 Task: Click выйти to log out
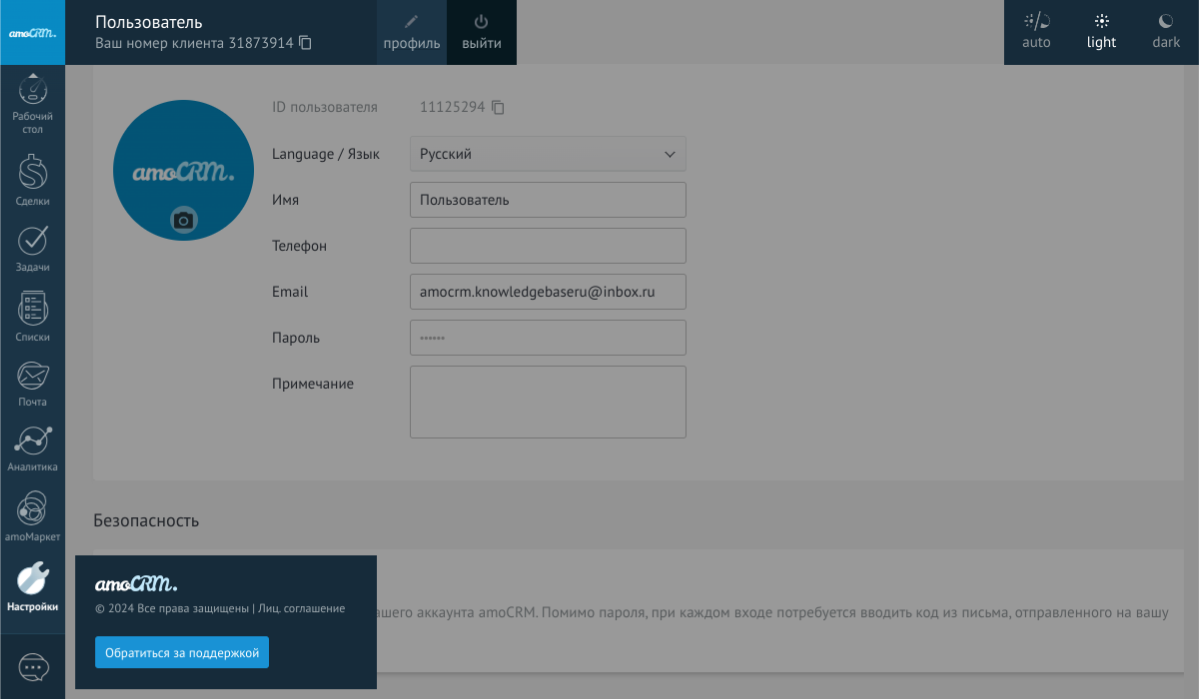click(481, 32)
